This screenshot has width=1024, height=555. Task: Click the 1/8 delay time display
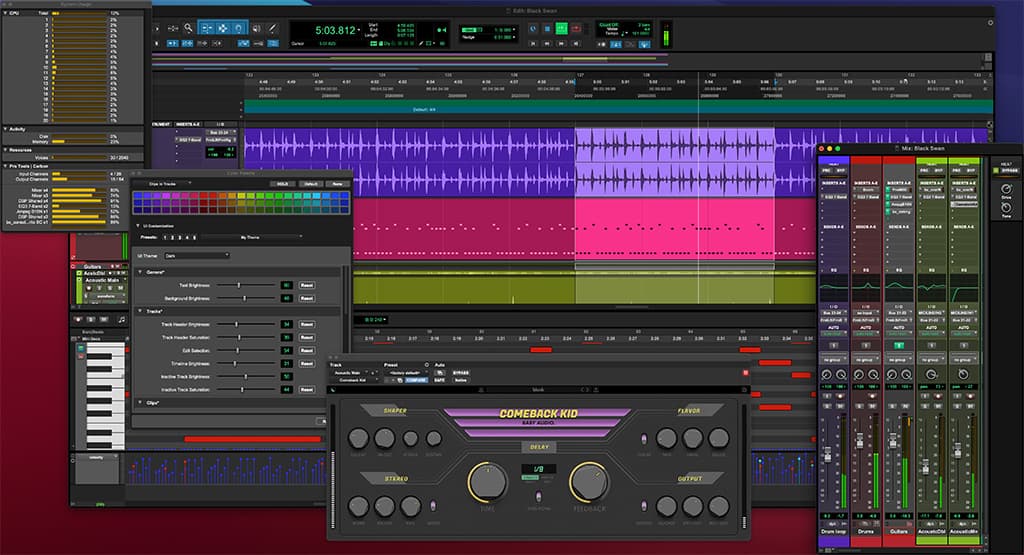tap(538, 468)
